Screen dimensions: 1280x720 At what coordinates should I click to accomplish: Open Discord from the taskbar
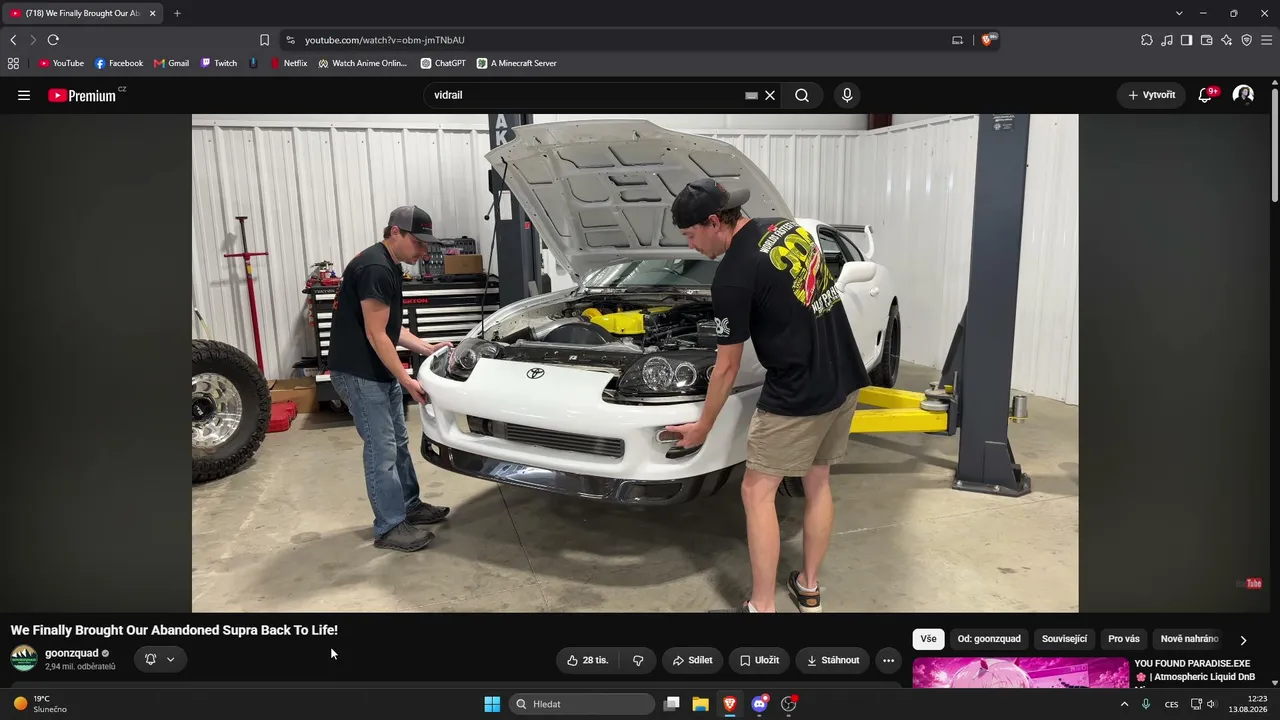(x=759, y=704)
